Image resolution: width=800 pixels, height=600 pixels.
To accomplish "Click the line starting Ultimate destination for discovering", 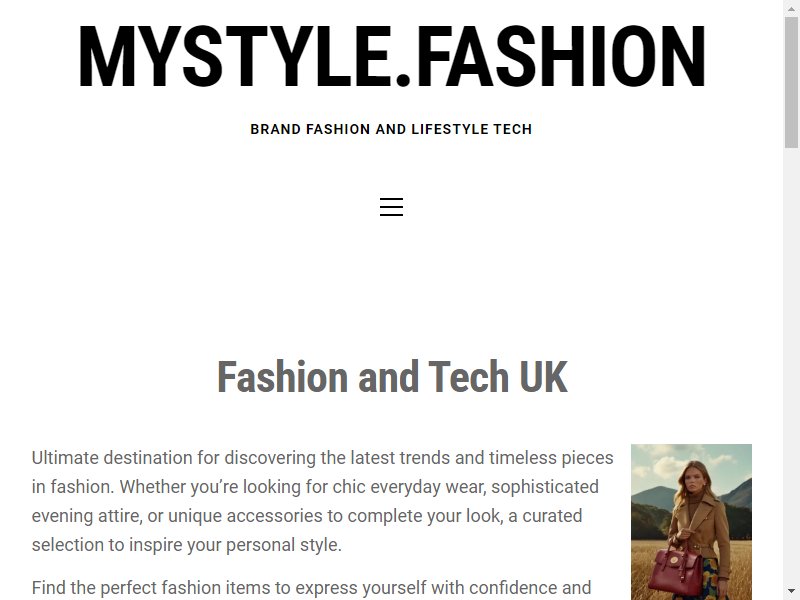I will [322, 458].
